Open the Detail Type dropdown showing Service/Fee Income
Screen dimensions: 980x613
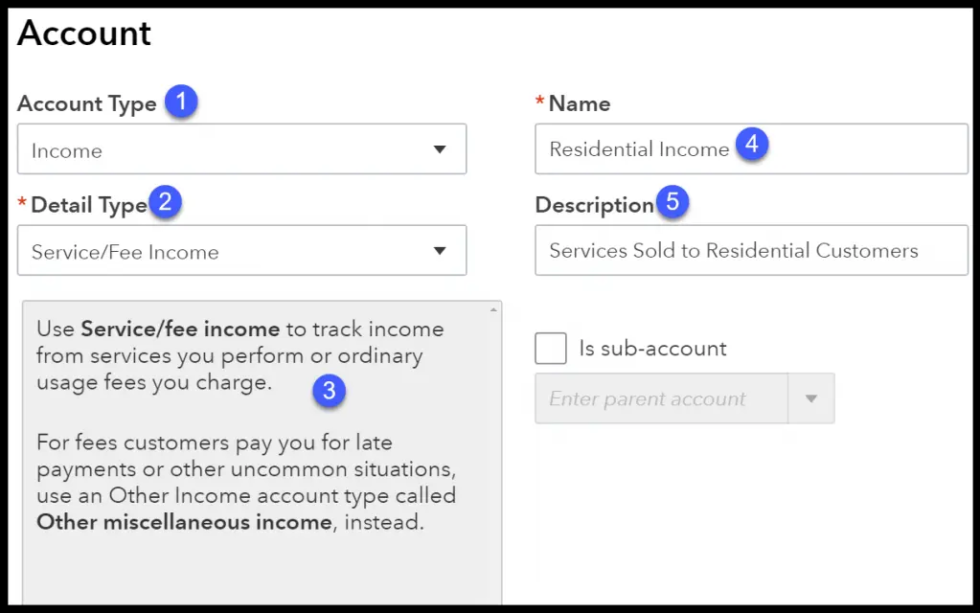[241, 251]
